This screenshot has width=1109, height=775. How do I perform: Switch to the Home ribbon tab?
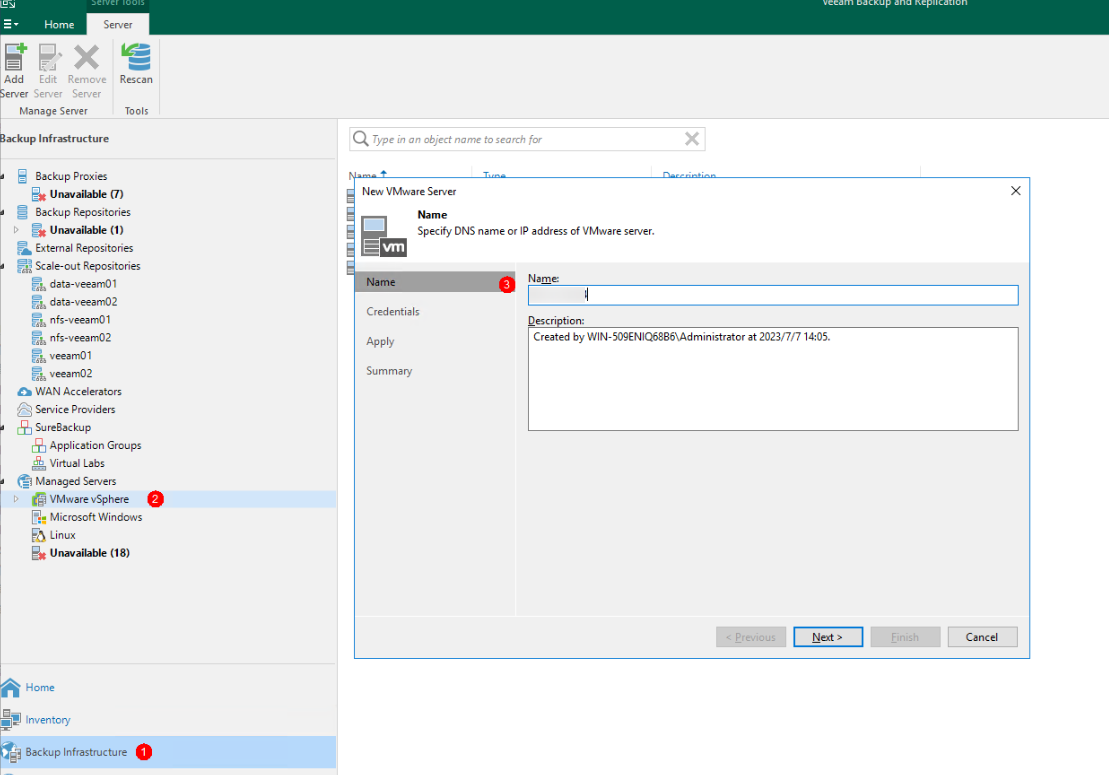click(59, 24)
